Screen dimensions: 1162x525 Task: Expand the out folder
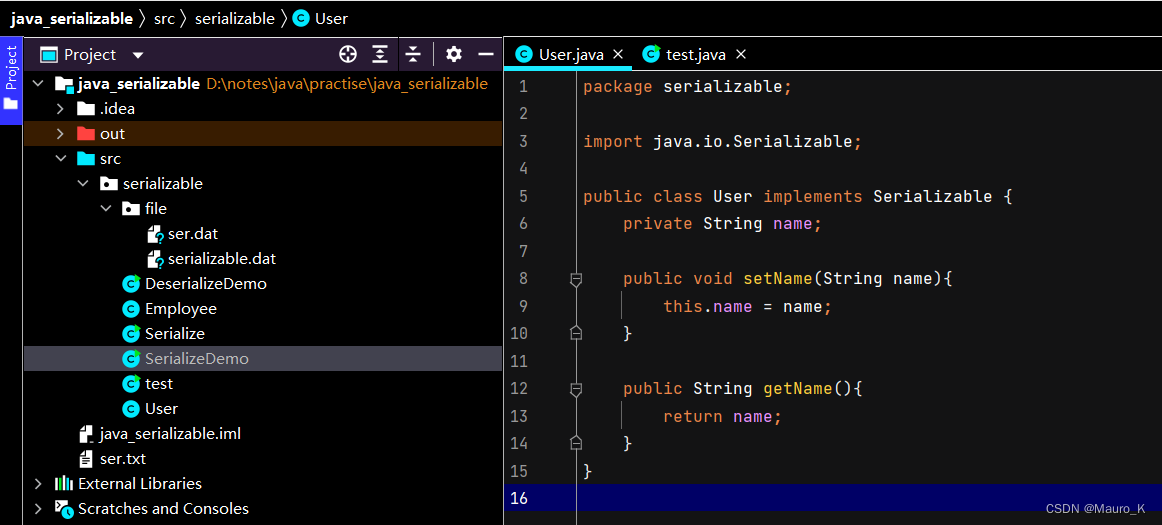pos(61,134)
